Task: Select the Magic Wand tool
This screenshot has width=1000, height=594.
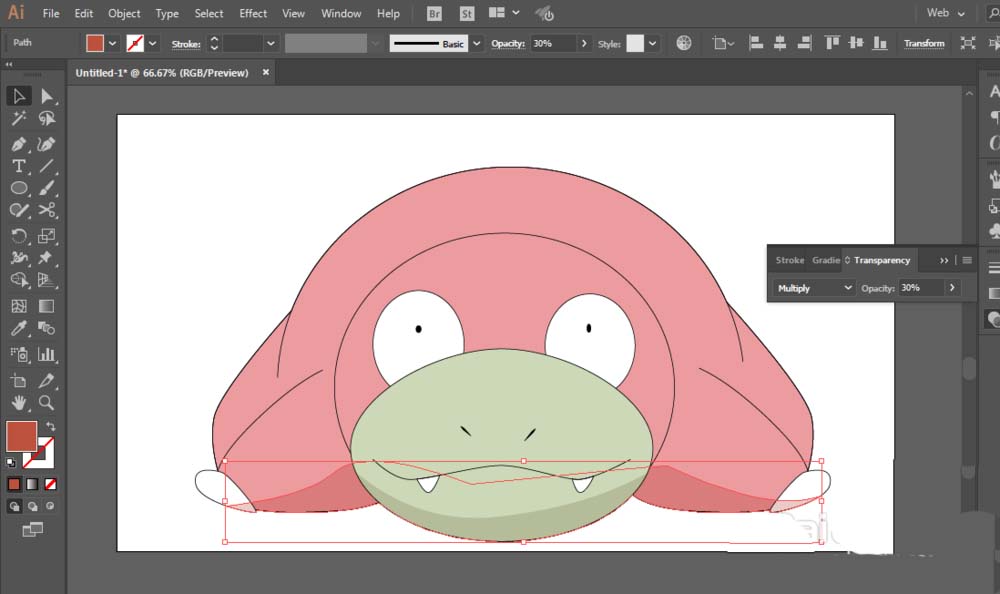Action: [x=18, y=119]
